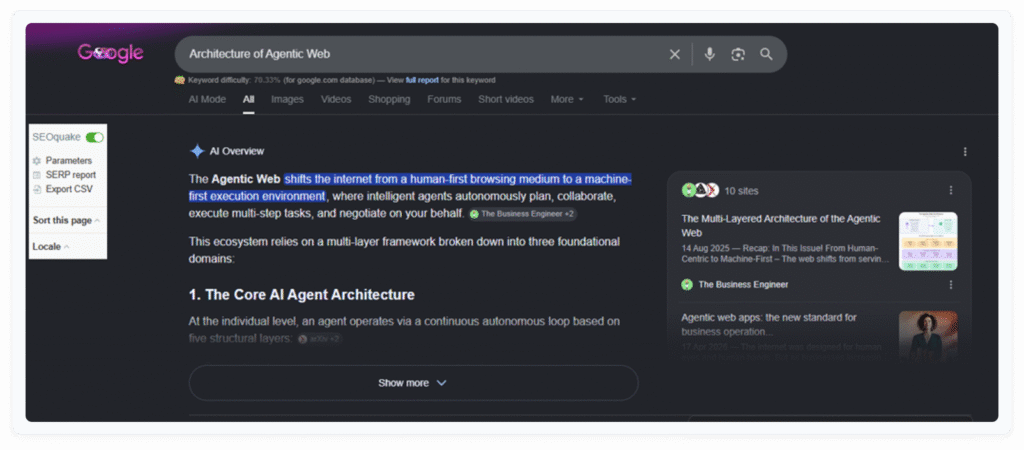Open AI Overview three-dot options menu
The height and width of the screenshot is (450, 1024).
click(965, 152)
